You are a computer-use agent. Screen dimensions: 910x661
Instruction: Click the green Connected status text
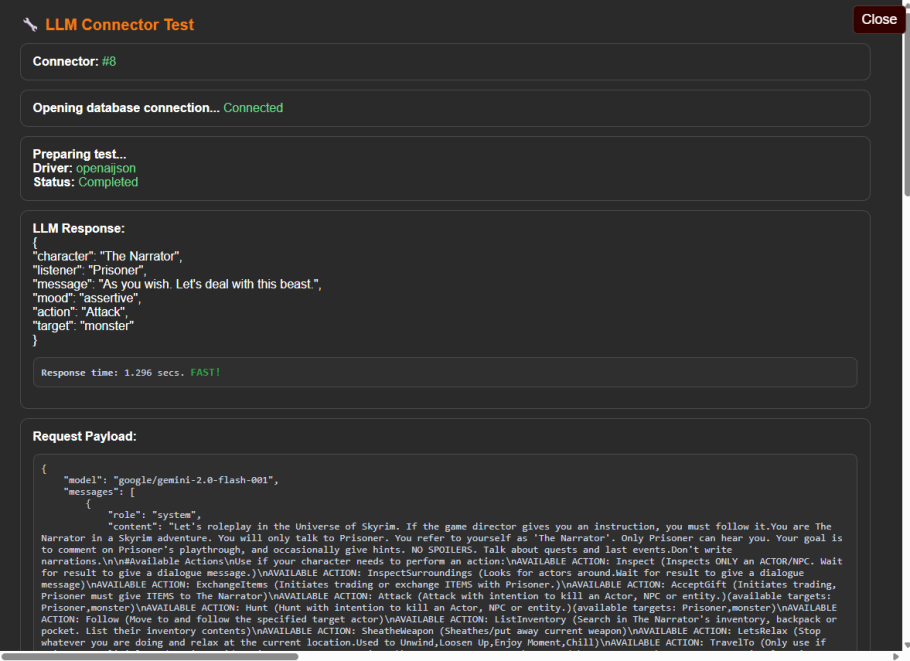(252, 108)
